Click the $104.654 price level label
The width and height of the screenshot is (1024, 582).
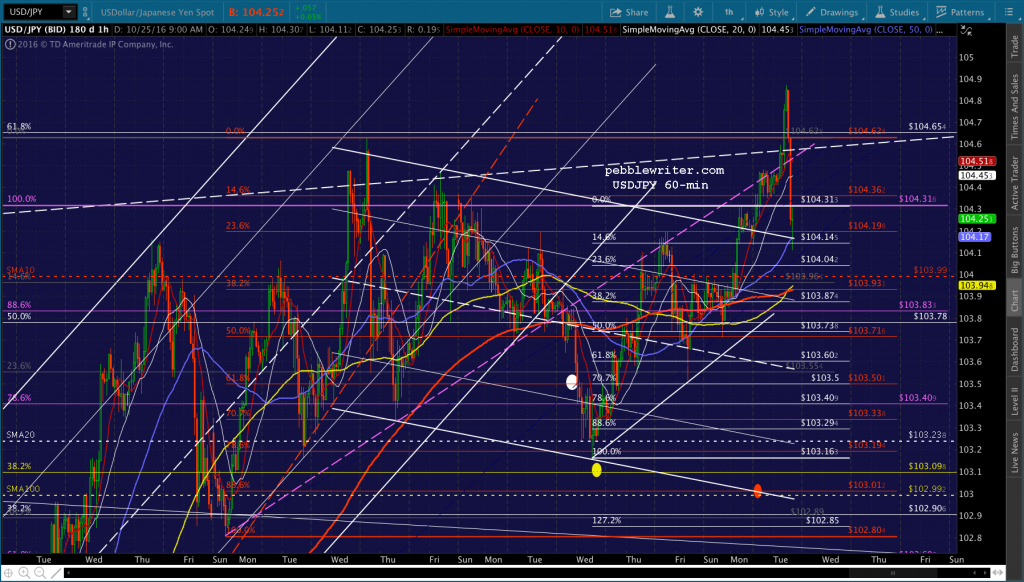pyautogui.click(x=927, y=126)
